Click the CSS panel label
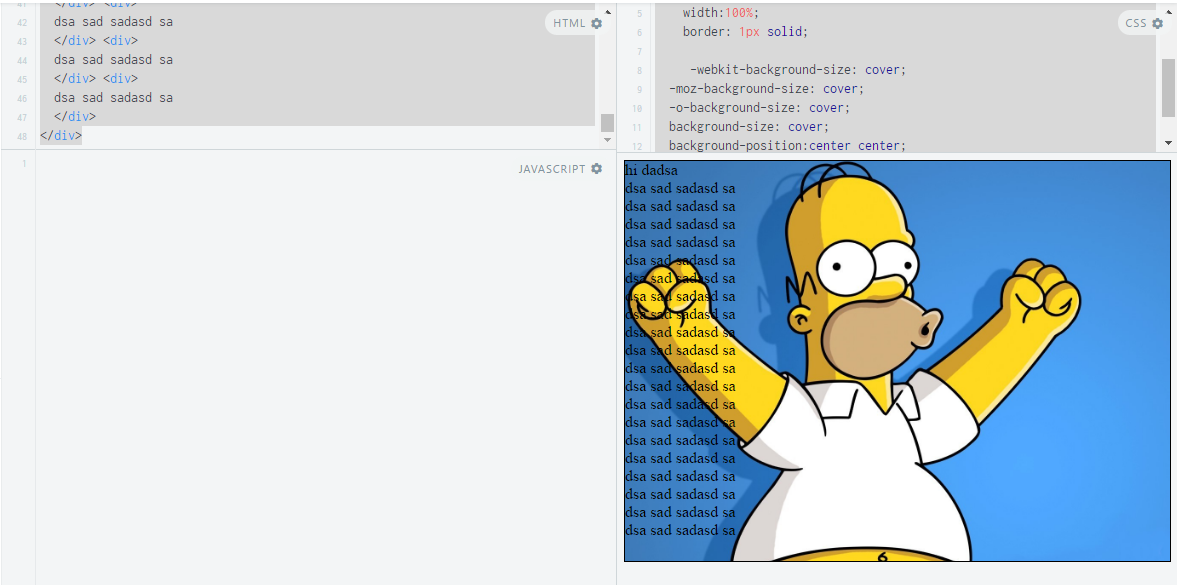Viewport: 1177px width, 585px height. [1136, 23]
